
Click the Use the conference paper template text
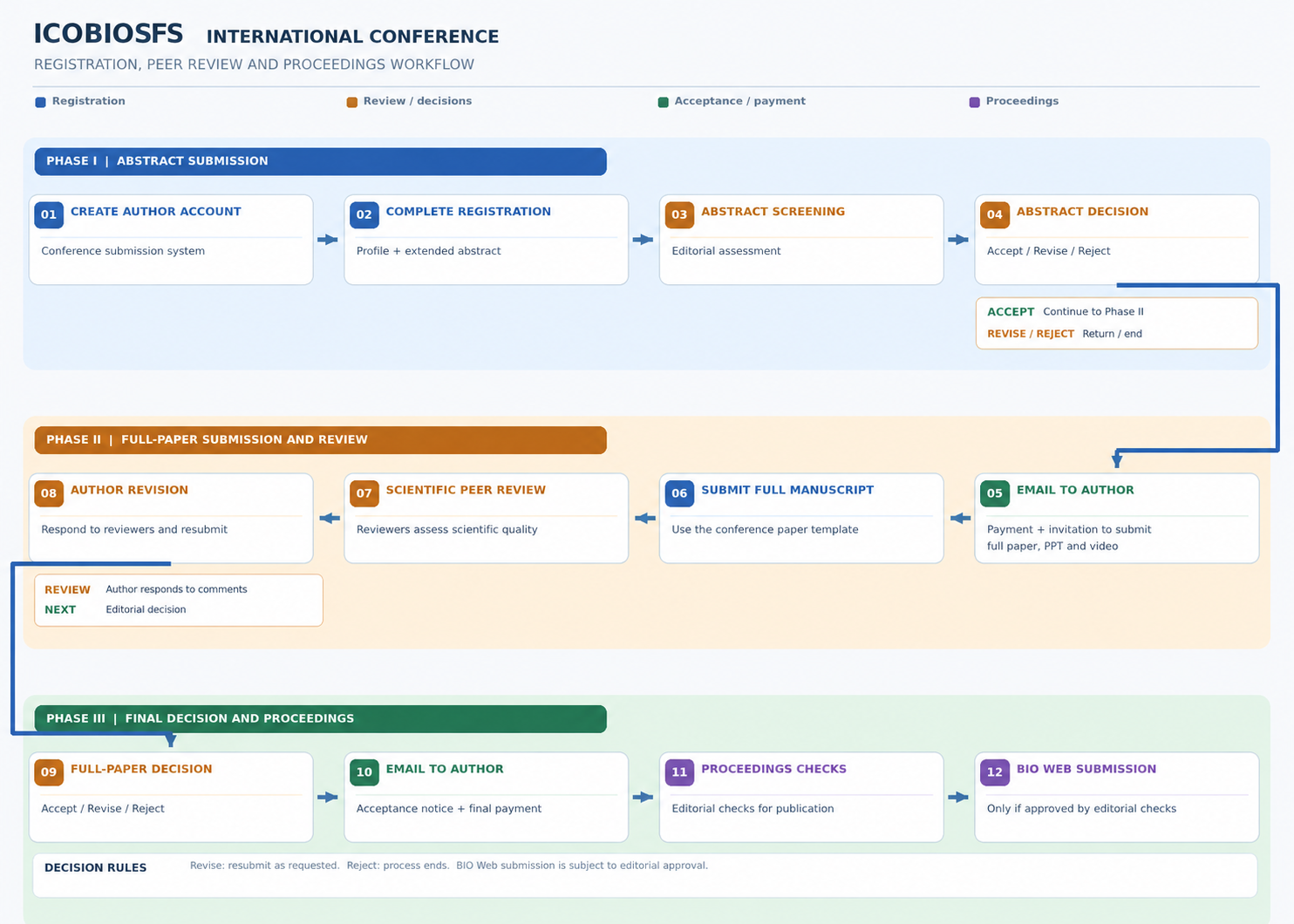(x=765, y=530)
